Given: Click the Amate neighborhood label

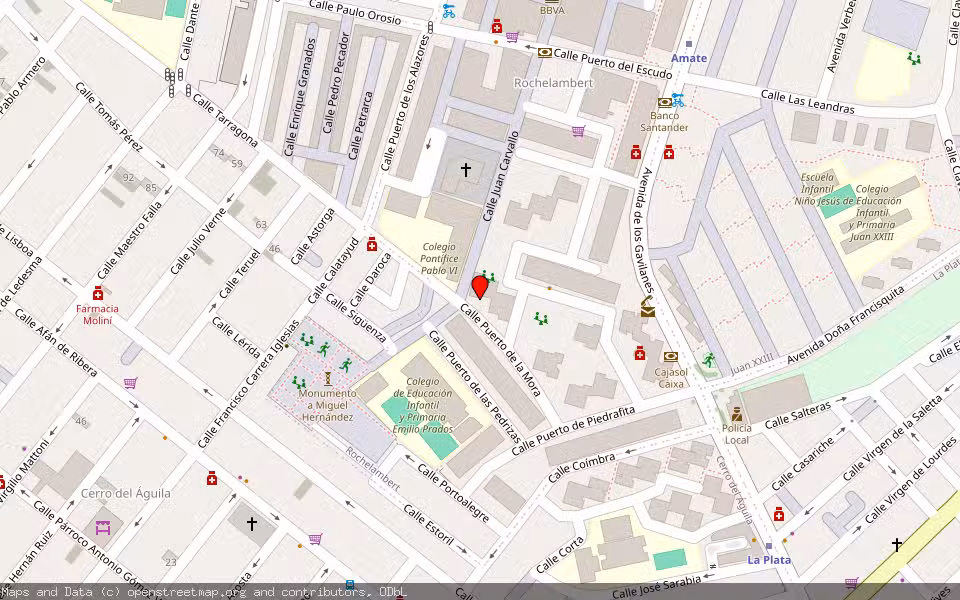Looking at the screenshot, I should (x=689, y=57).
